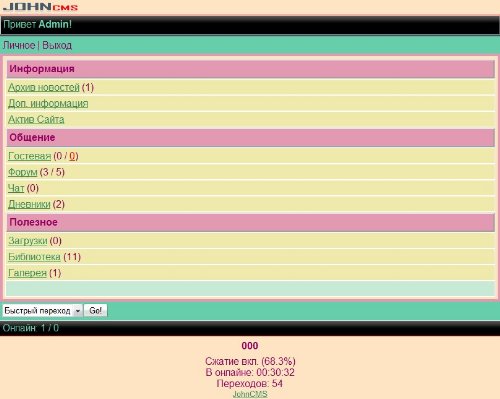Open Доп. информация page
Screen dimensions: 500x399
[x=48, y=103]
